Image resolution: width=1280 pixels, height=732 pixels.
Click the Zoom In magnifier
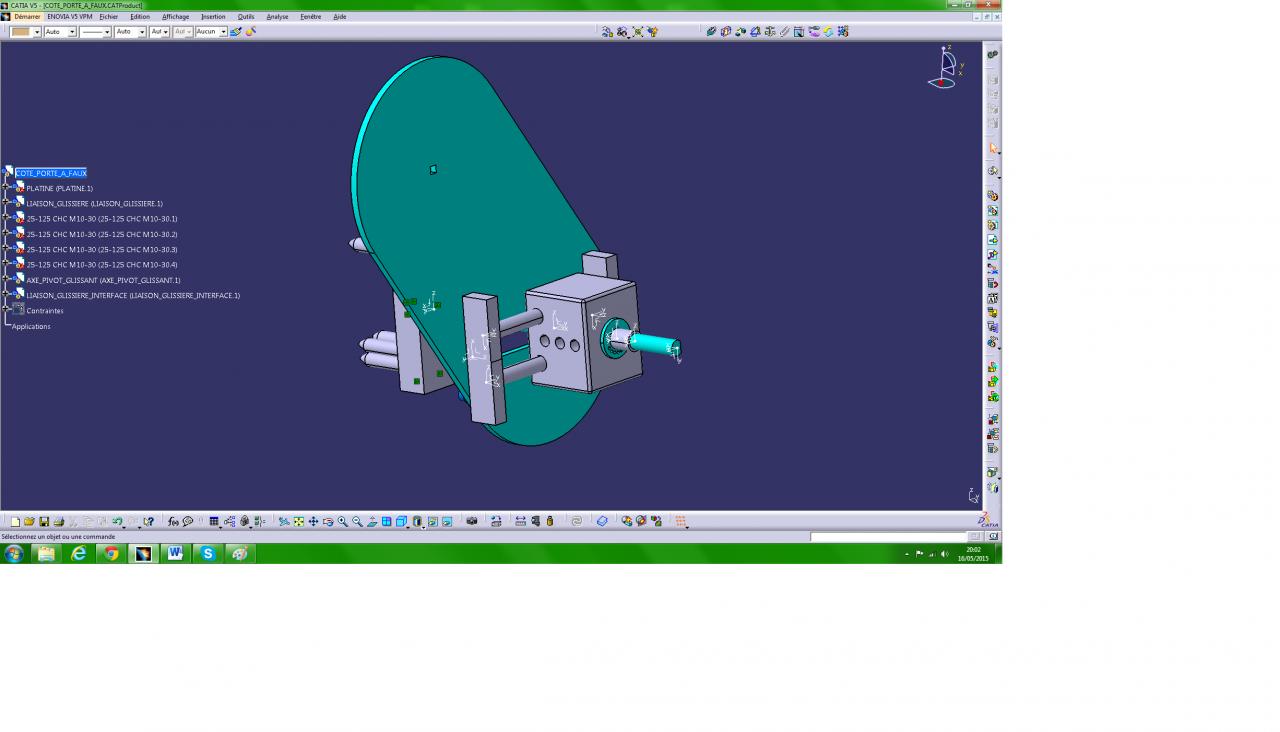pos(343,521)
